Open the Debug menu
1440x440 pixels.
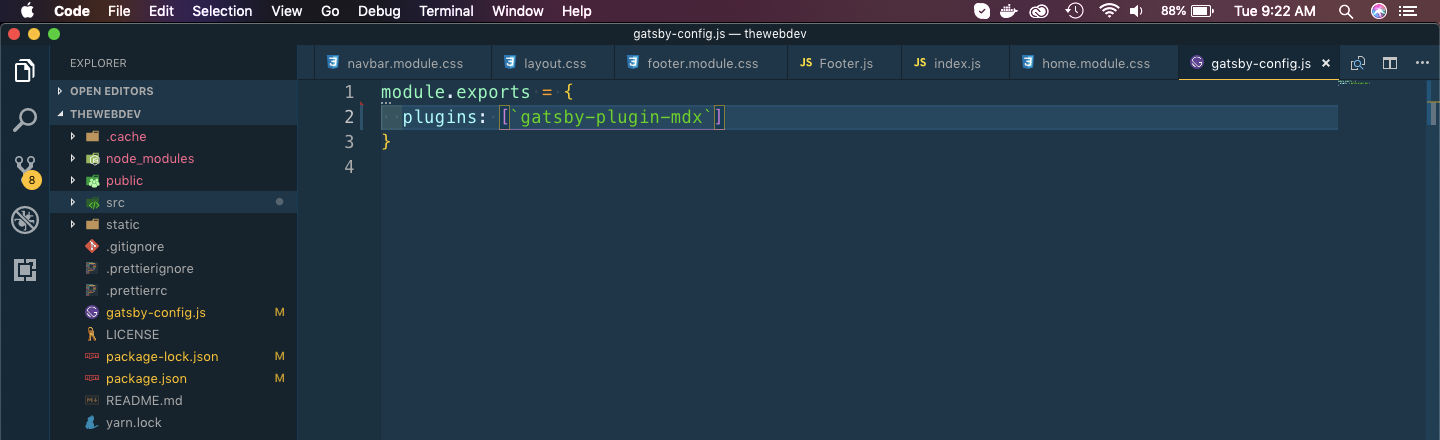click(379, 11)
